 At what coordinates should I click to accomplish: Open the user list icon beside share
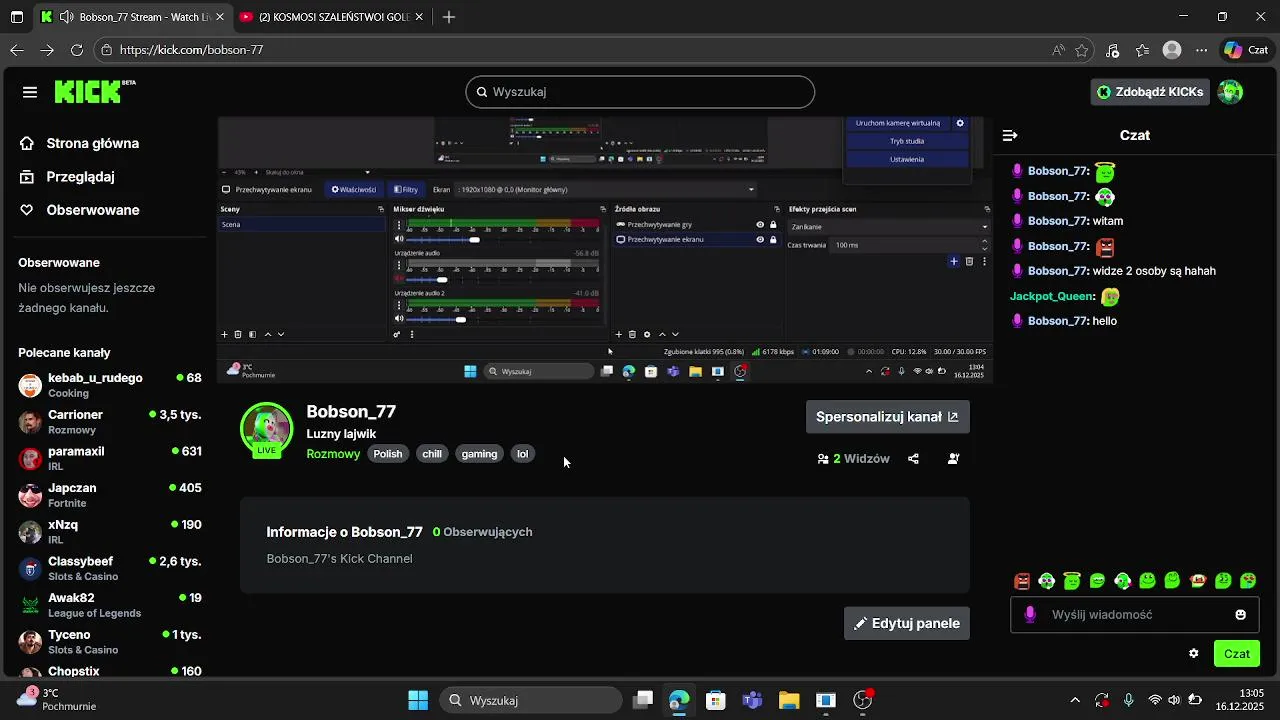[953, 459]
